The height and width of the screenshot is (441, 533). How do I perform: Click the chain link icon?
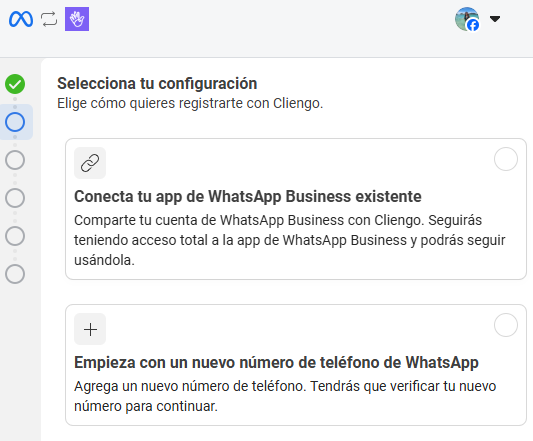coord(90,163)
